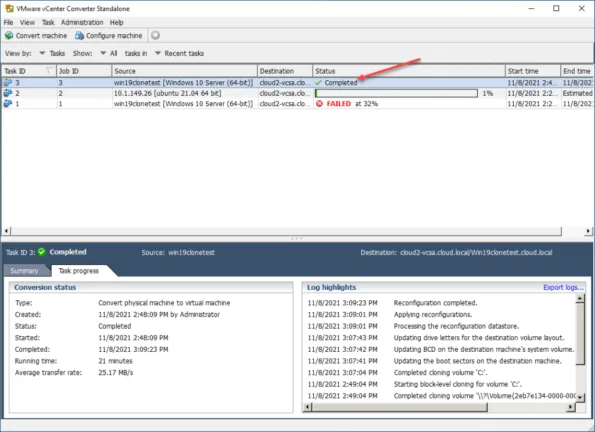This screenshot has width=595, height=432.
Task: Click the green Completed checkmark in details header
Action: [x=42, y=252]
